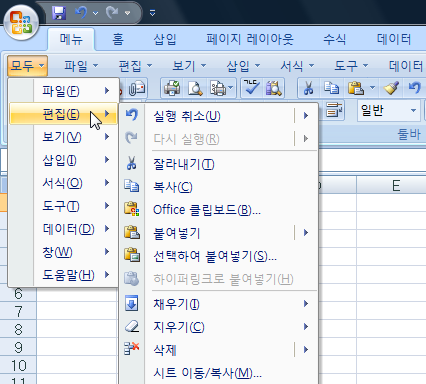Click the copy toolbar icon
The image size is (426, 384).
[331, 88]
